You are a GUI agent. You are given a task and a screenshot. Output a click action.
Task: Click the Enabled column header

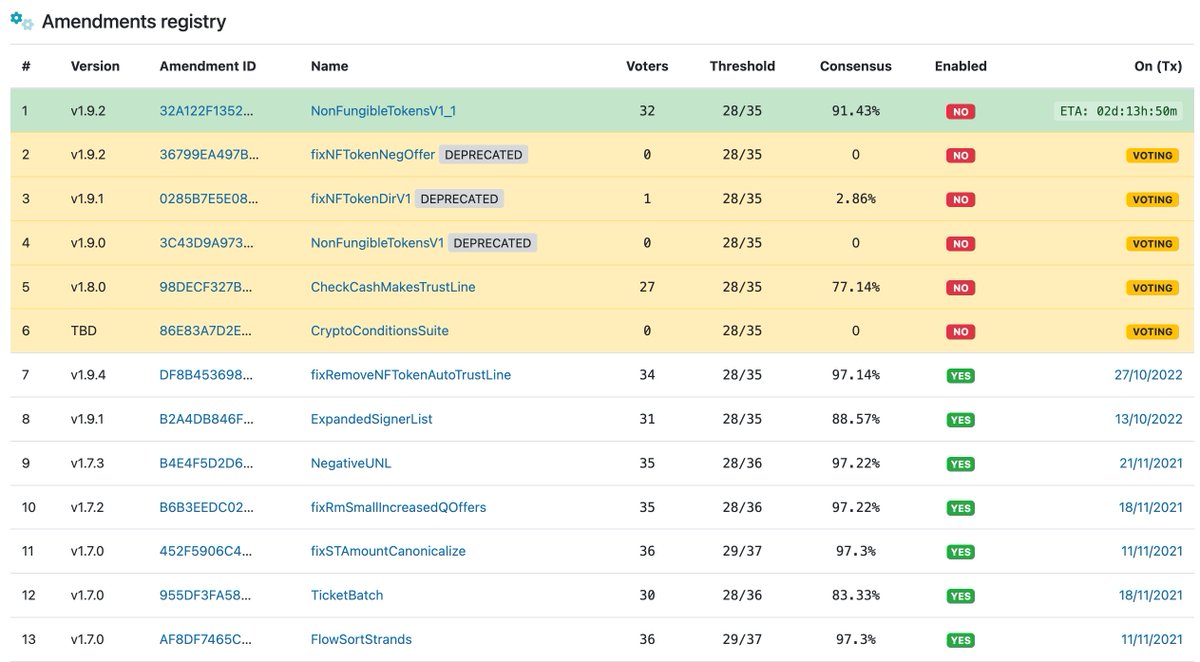pos(961,66)
